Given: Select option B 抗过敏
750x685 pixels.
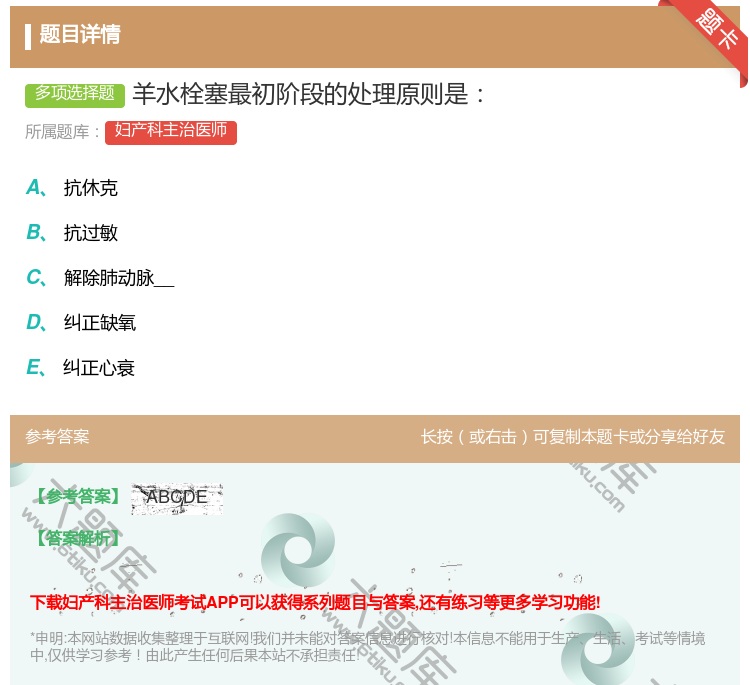Looking at the screenshot, I should click(72, 232).
